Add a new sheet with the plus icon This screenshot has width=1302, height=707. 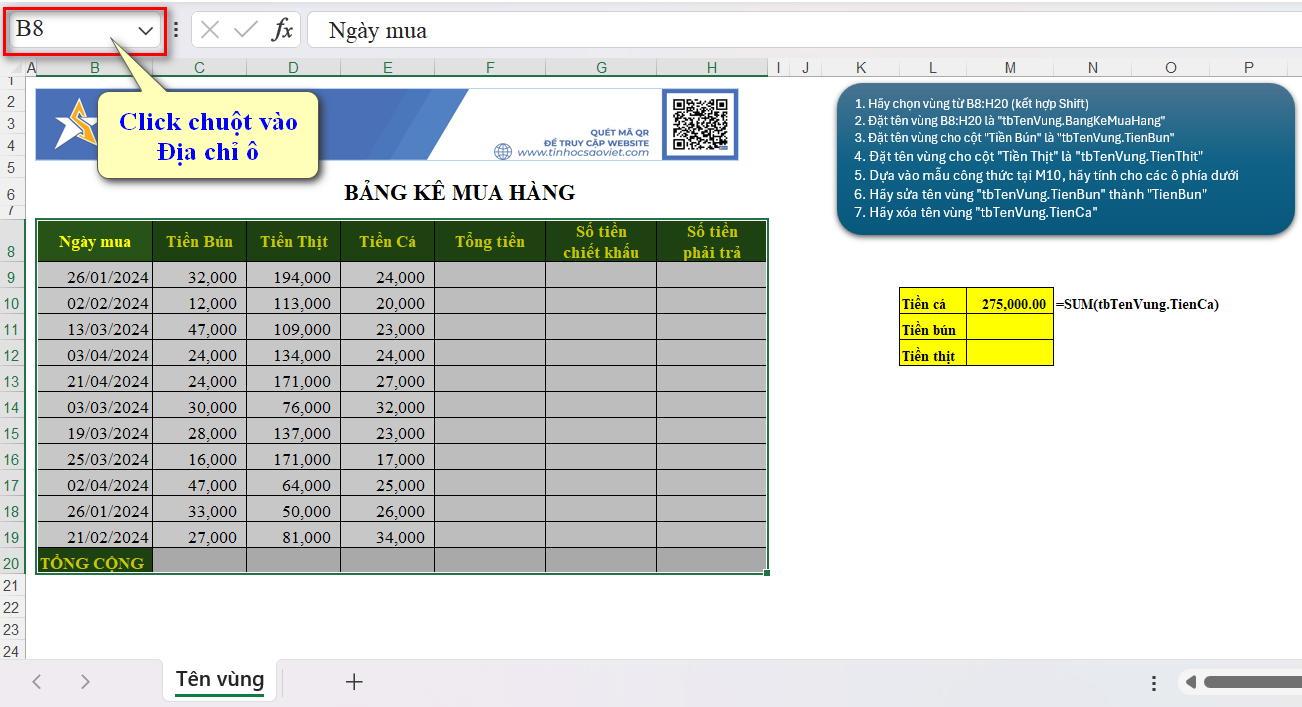354,682
